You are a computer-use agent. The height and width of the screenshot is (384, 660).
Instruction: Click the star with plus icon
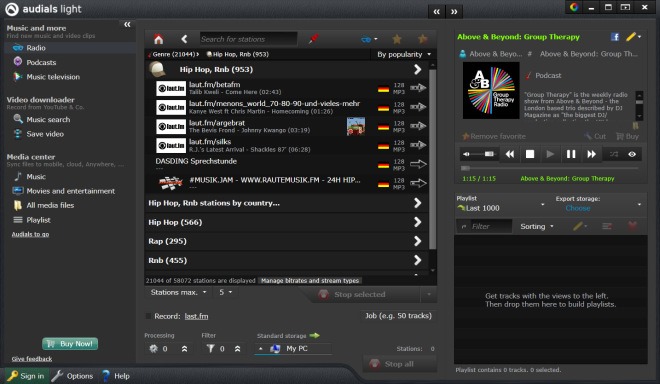click(422, 39)
